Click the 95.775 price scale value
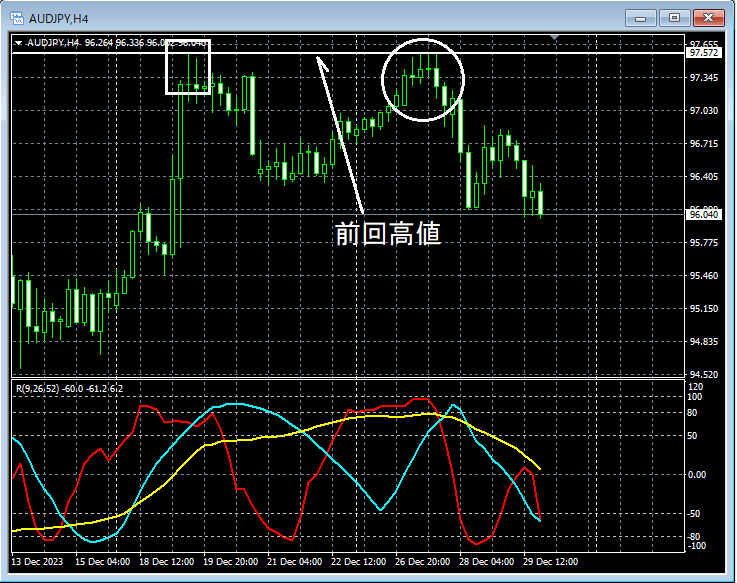The width and height of the screenshot is (737, 583). pyautogui.click(x=704, y=243)
